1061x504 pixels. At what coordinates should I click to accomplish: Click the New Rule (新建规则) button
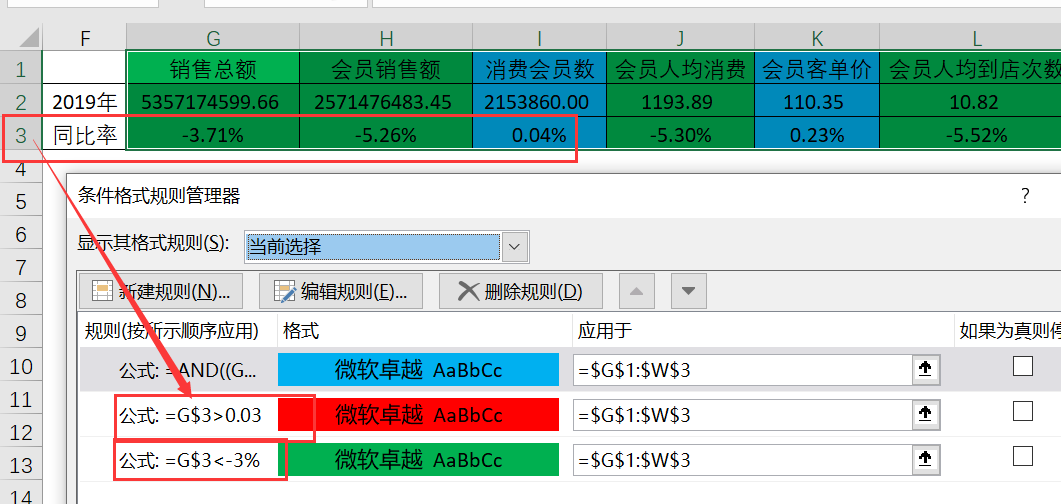160,292
